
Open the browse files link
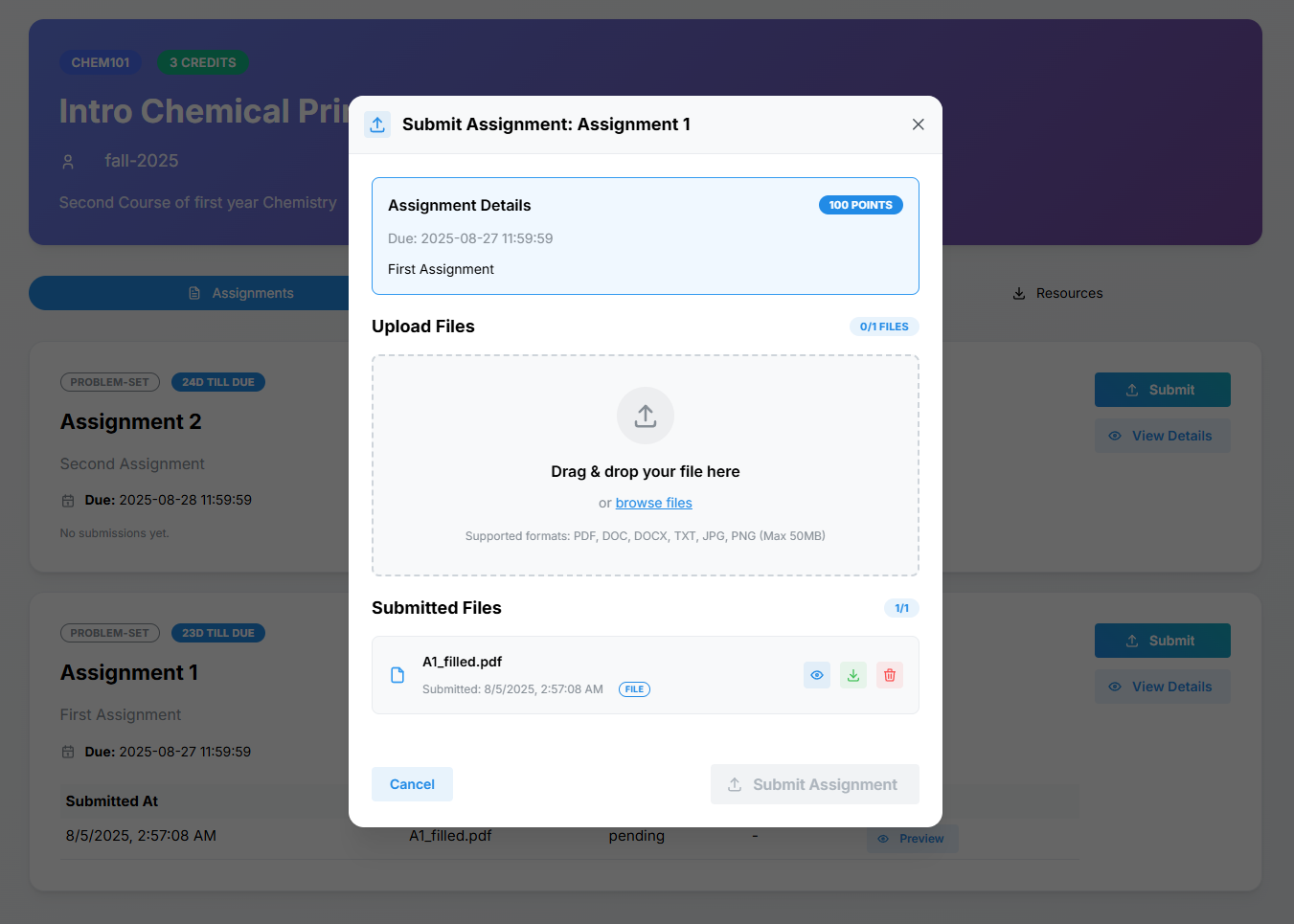point(653,503)
